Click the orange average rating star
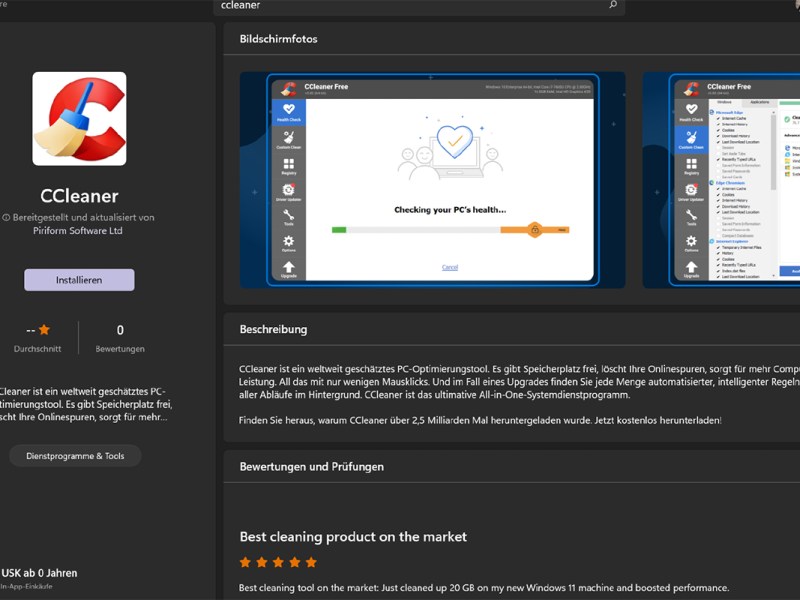The height and width of the screenshot is (600, 800). click(44, 330)
